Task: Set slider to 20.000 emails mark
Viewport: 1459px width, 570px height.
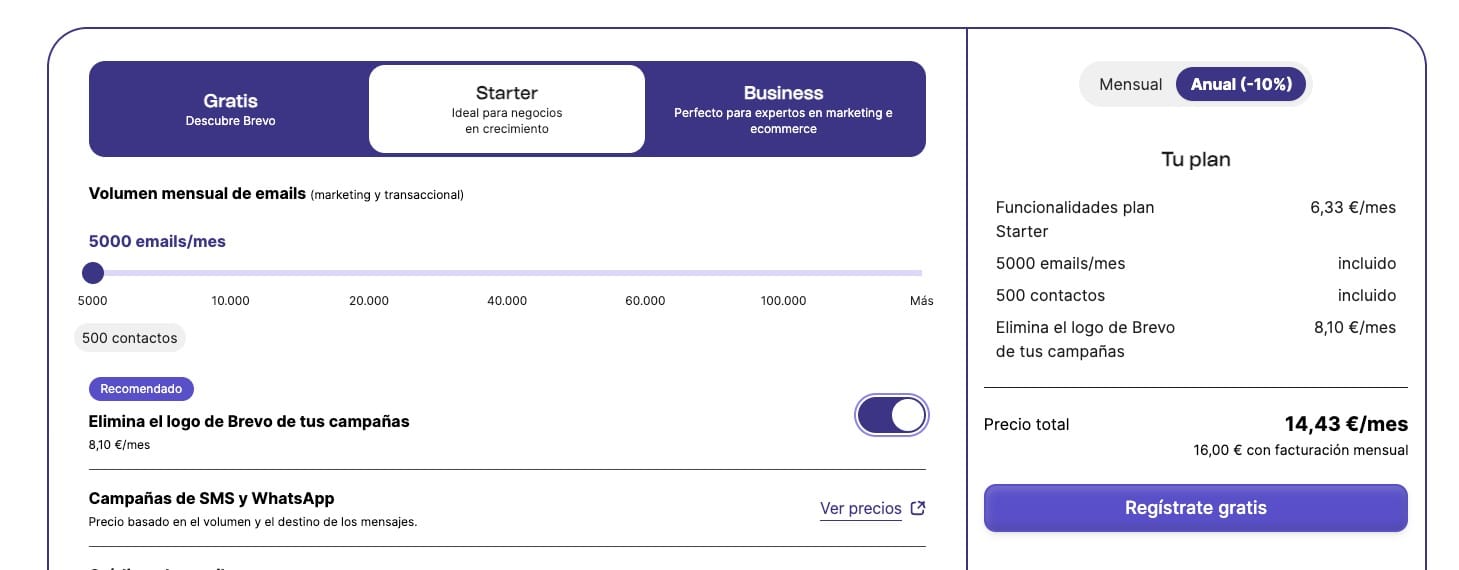Action: (369, 273)
